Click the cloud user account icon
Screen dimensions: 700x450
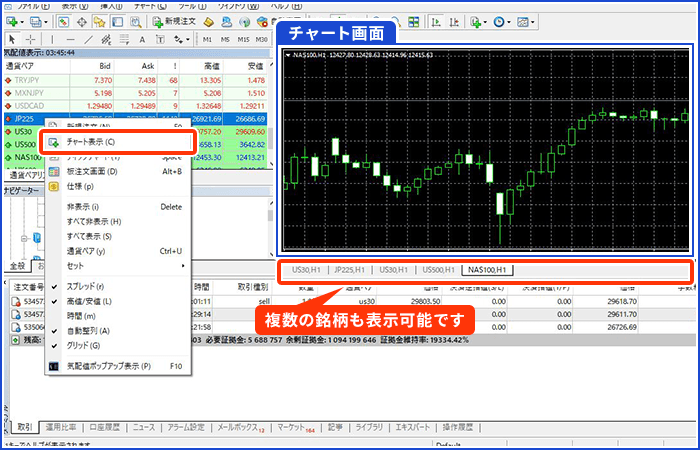(x=226, y=21)
